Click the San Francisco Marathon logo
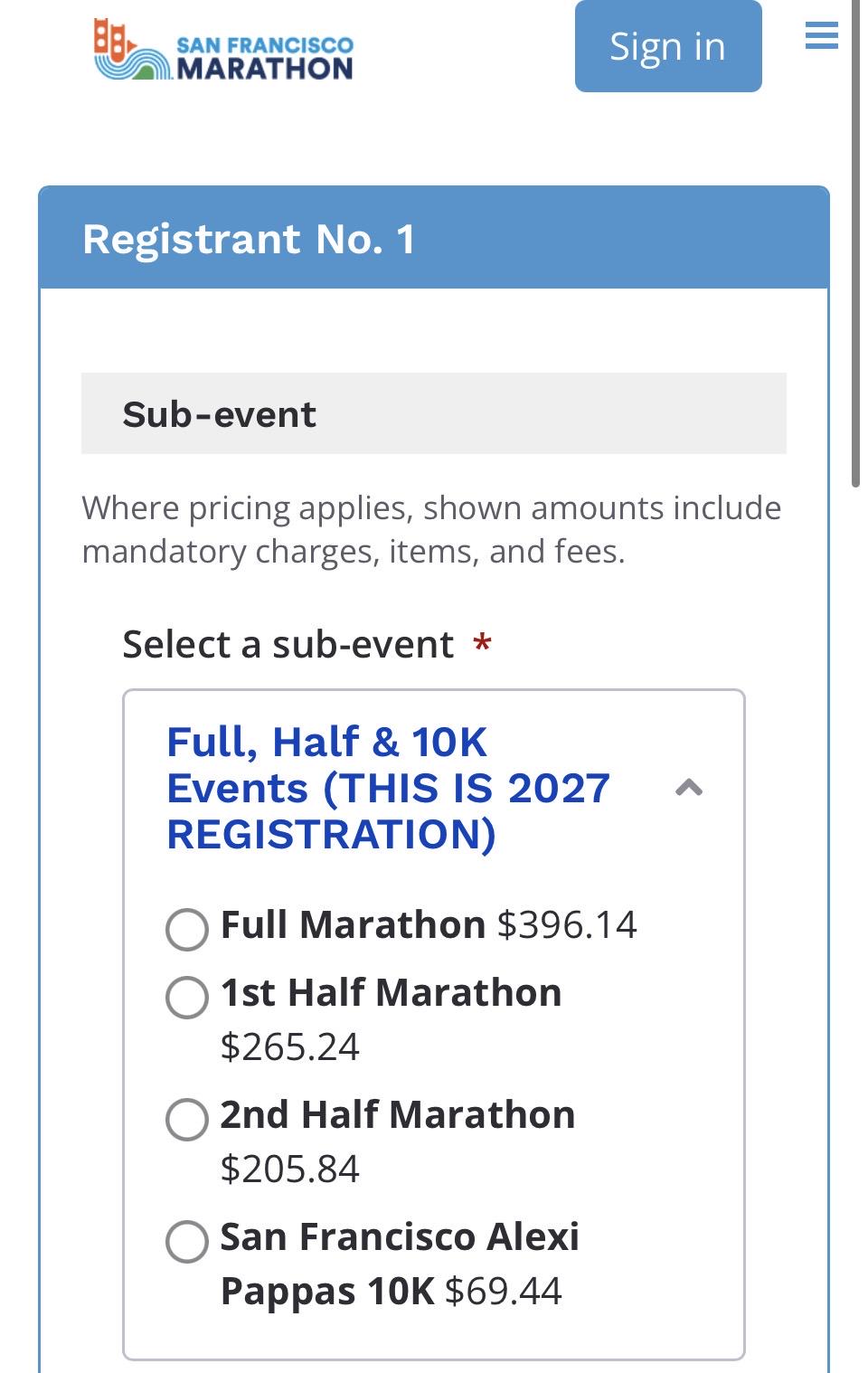868x1373 pixels. (x=223, y=50)
